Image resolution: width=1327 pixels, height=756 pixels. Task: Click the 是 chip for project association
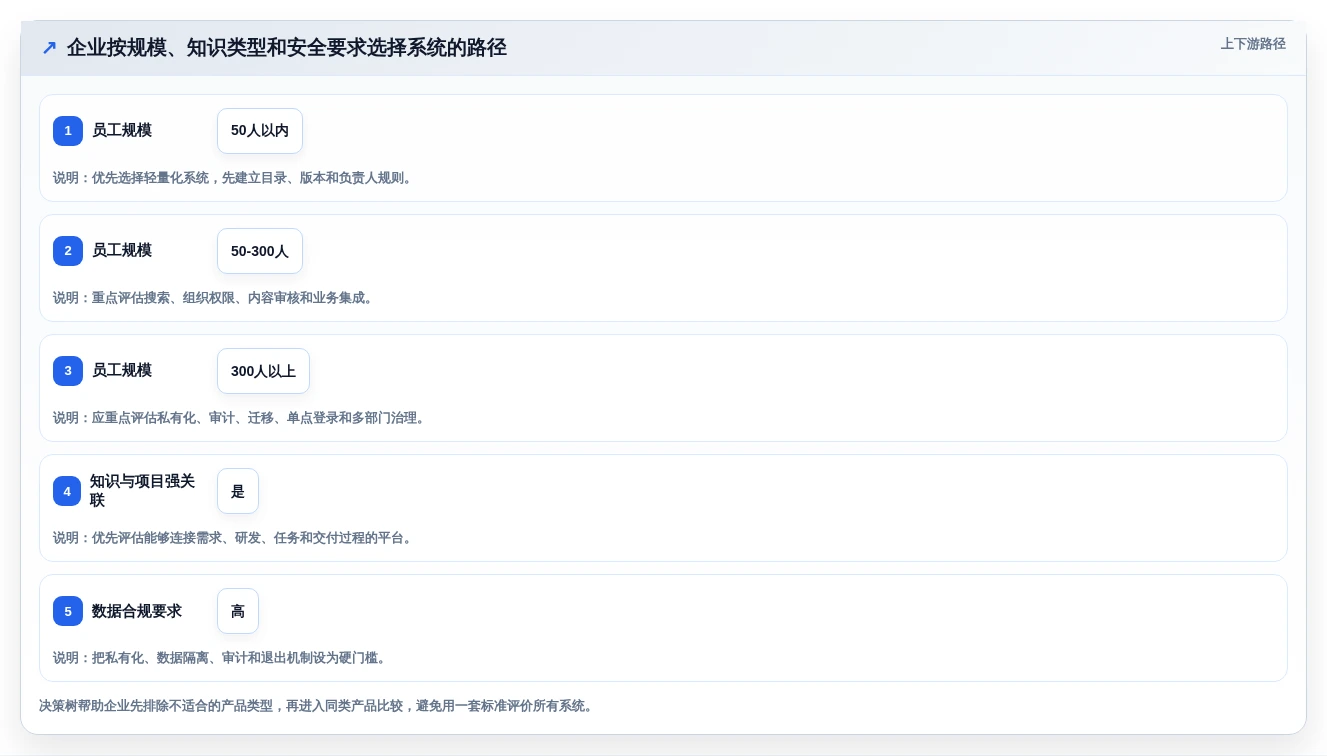(x=238, y=491)
